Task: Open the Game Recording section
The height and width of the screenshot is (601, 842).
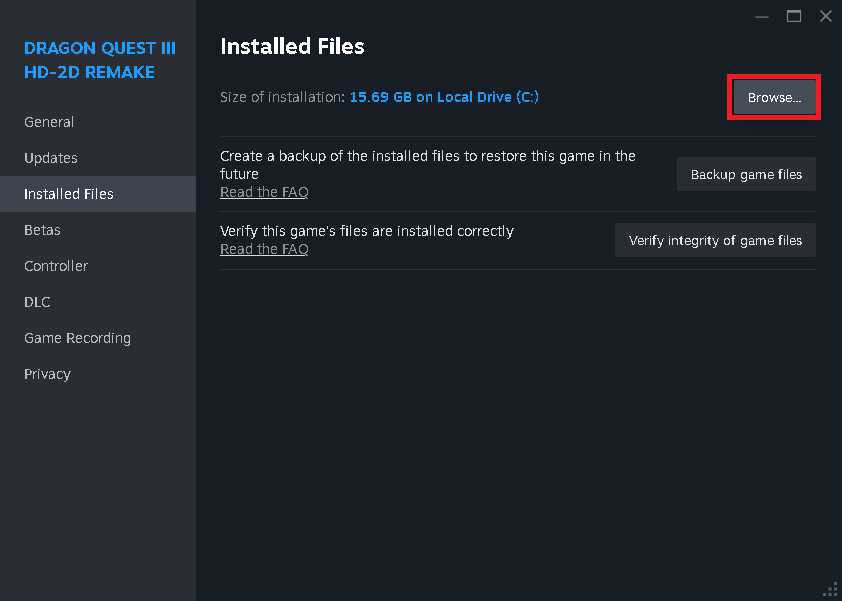Action: (x=77, y=338)
